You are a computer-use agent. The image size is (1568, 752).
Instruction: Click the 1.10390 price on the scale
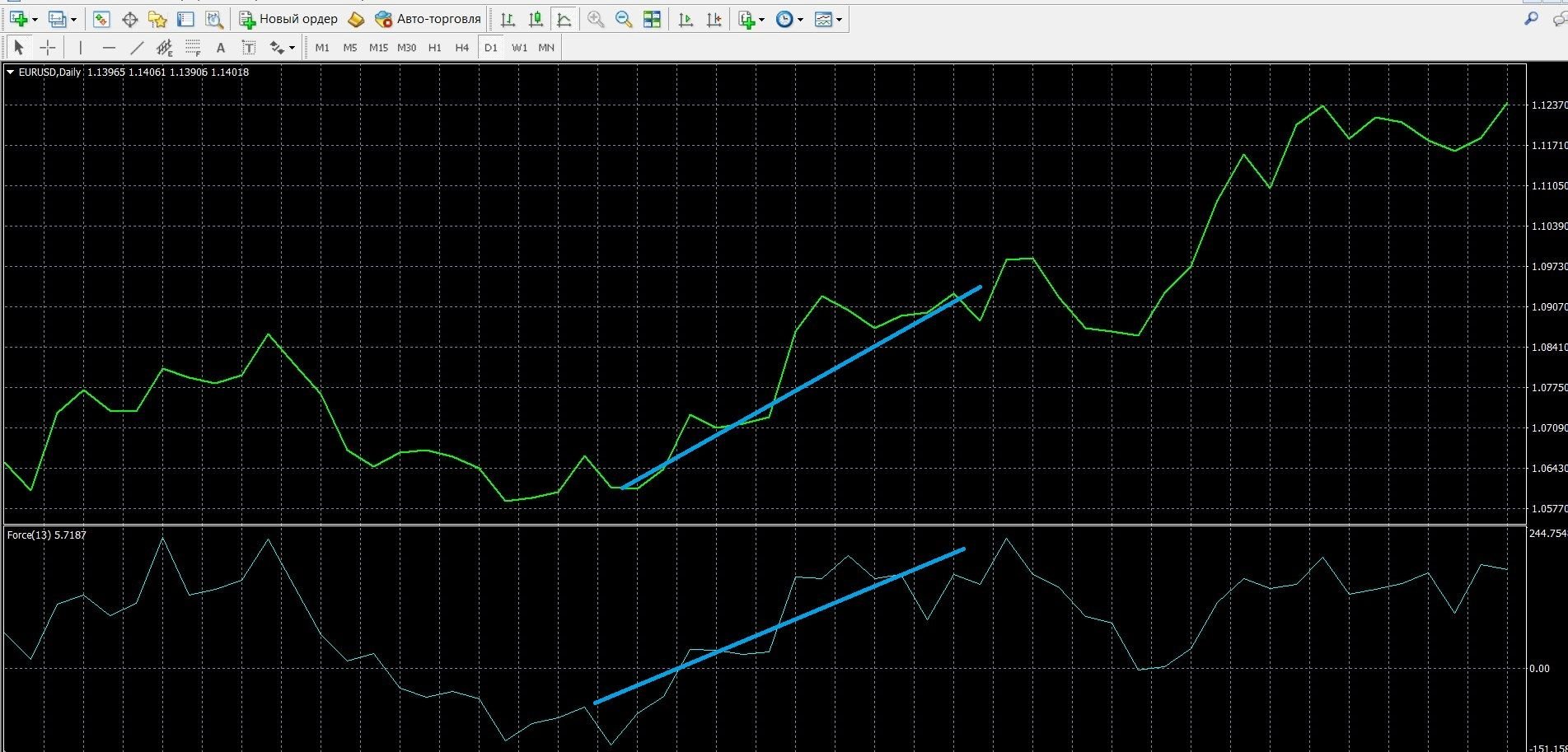[x=1549, y=226]
